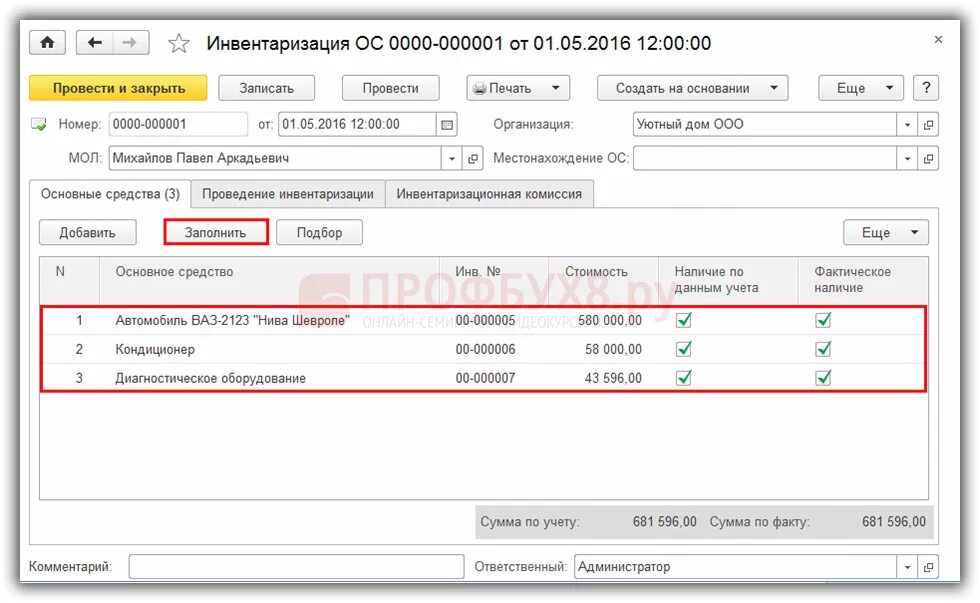
Task: Expand the Организация dropdown list
Action: [907, 124]
